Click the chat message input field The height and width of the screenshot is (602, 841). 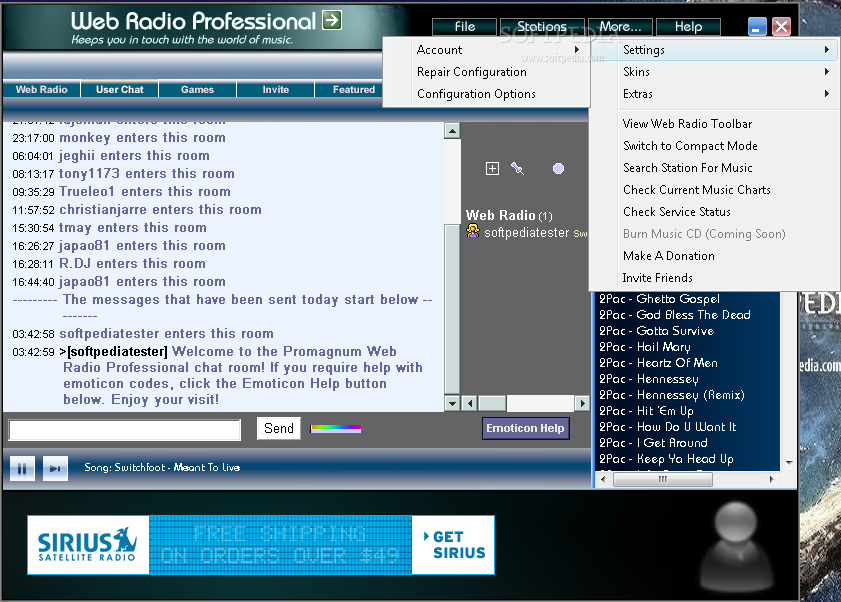tap(125, 430)
